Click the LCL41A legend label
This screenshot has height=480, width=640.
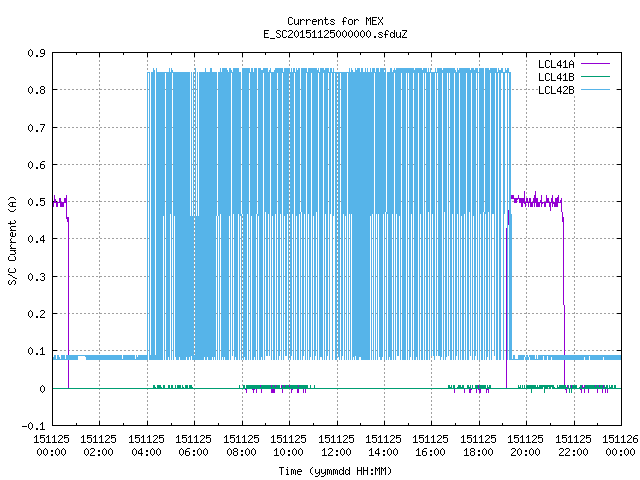556,64
